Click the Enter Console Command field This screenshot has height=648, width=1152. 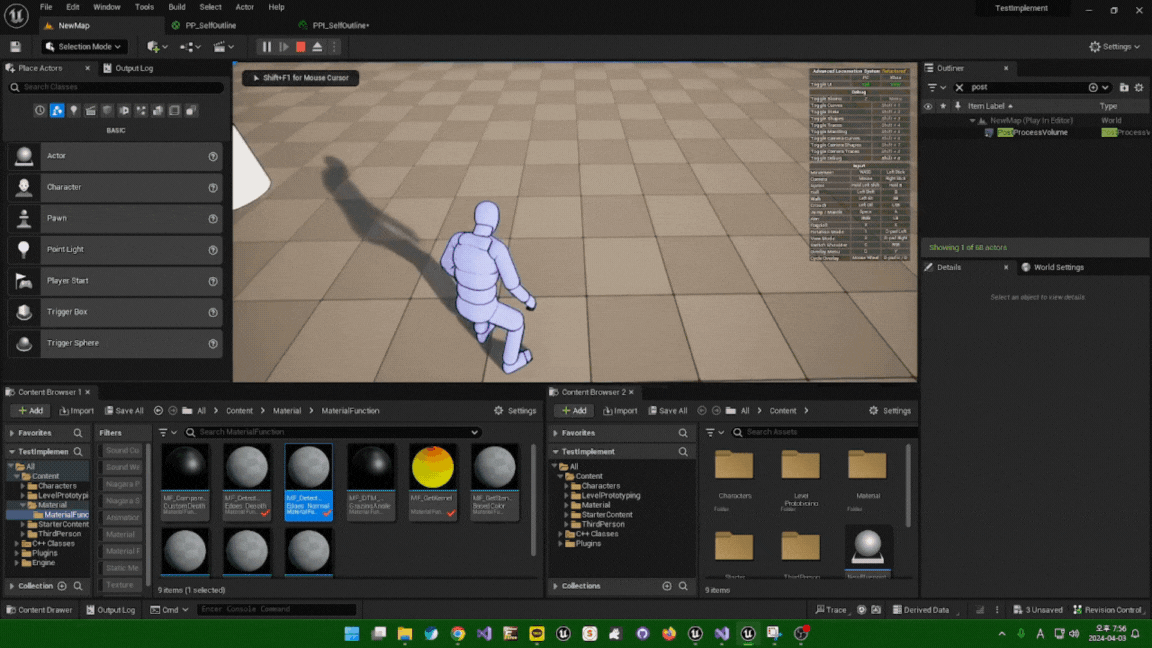tap(276, 610)
